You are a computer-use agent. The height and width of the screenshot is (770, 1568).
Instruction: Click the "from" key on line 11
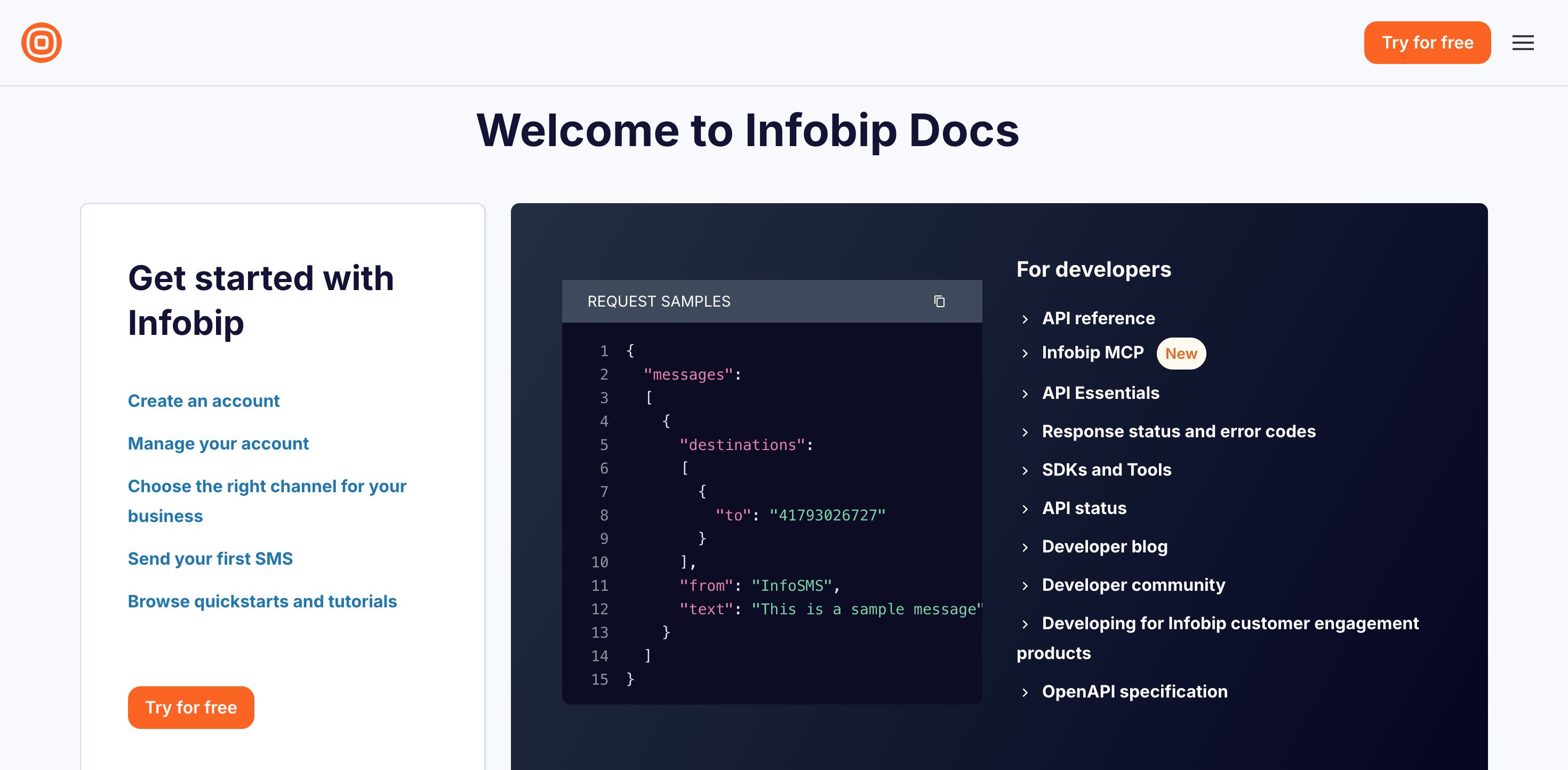706,585
